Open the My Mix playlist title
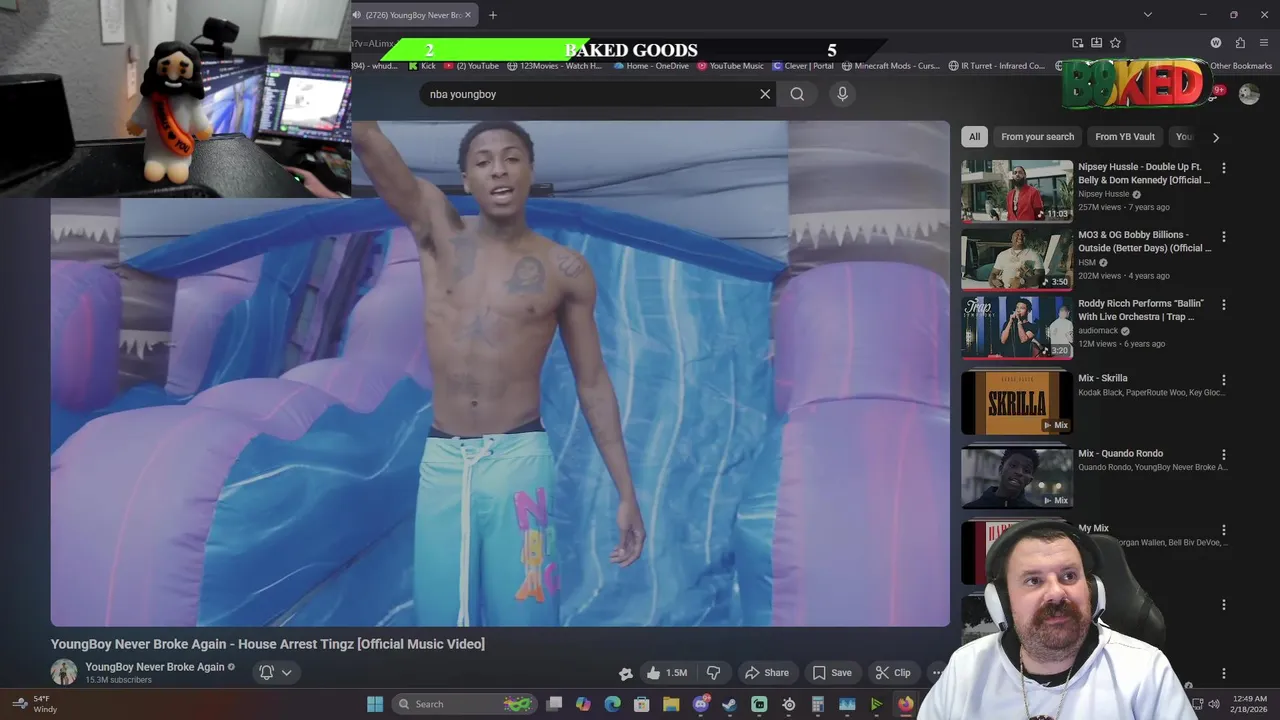The height and width of the screenshot is (720, 1280). [x=1093, y=528]
